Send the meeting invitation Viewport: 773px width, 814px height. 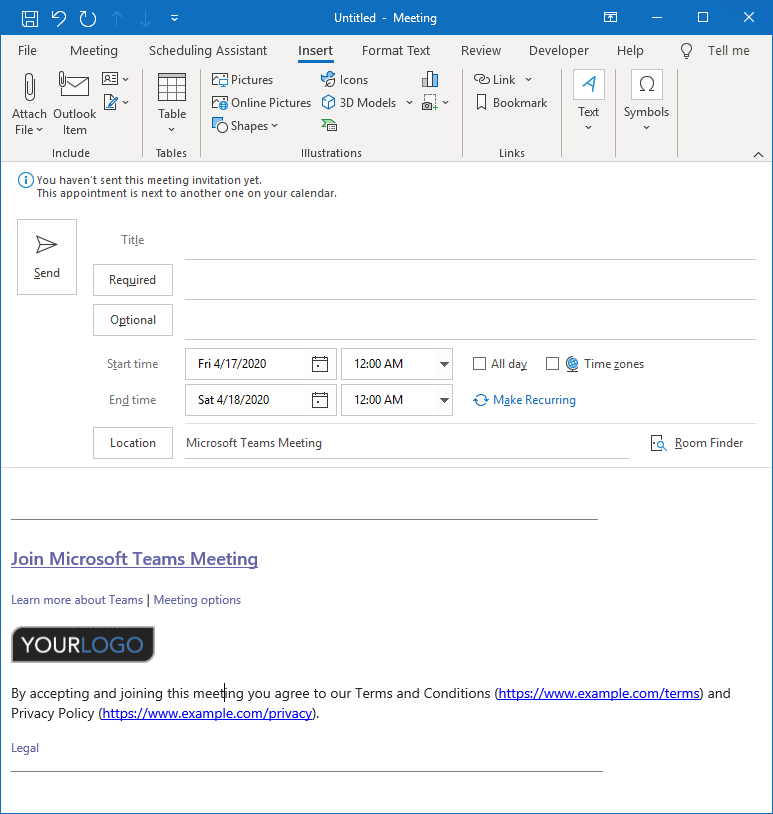47,257
